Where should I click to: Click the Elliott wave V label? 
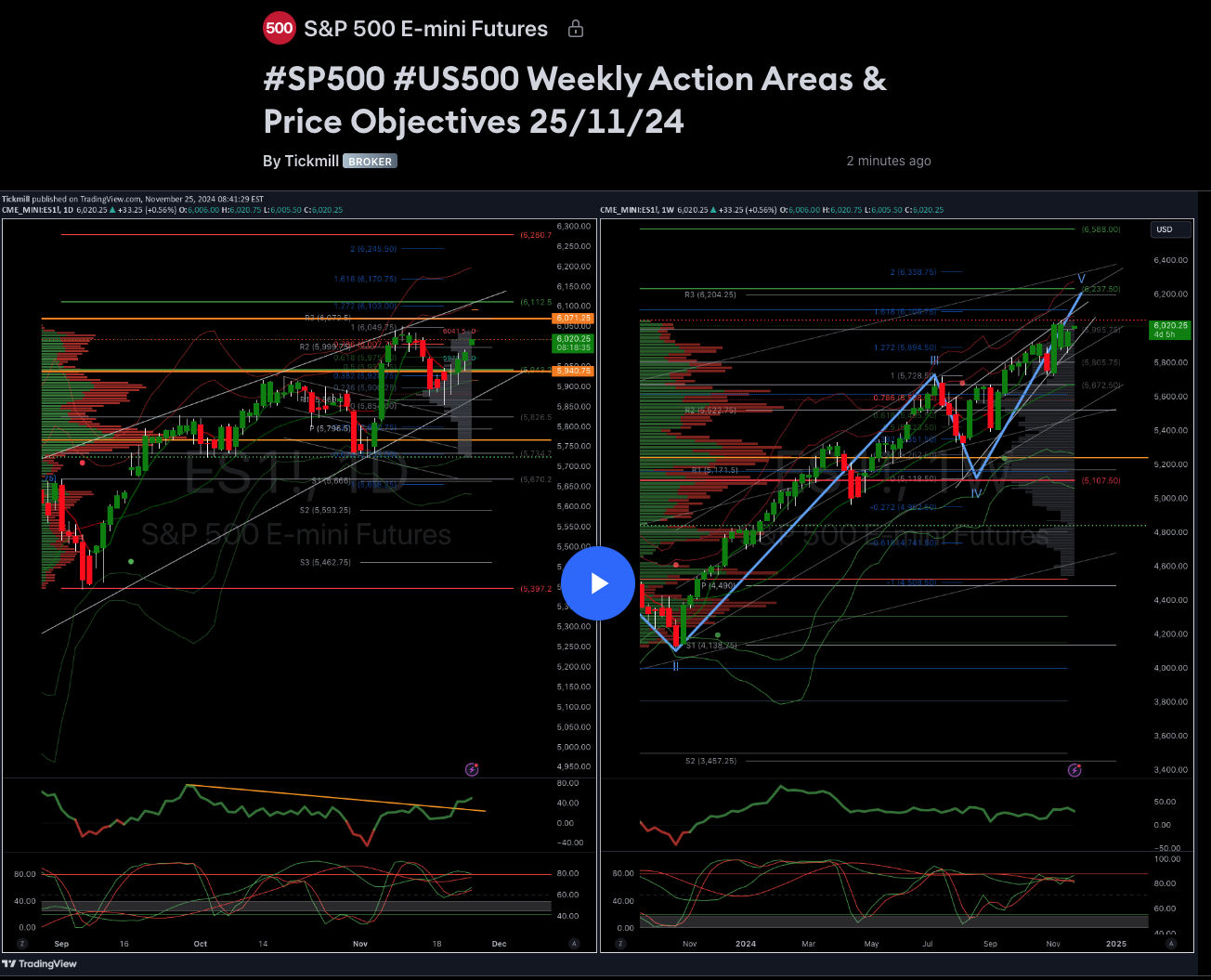[1081, 279]
